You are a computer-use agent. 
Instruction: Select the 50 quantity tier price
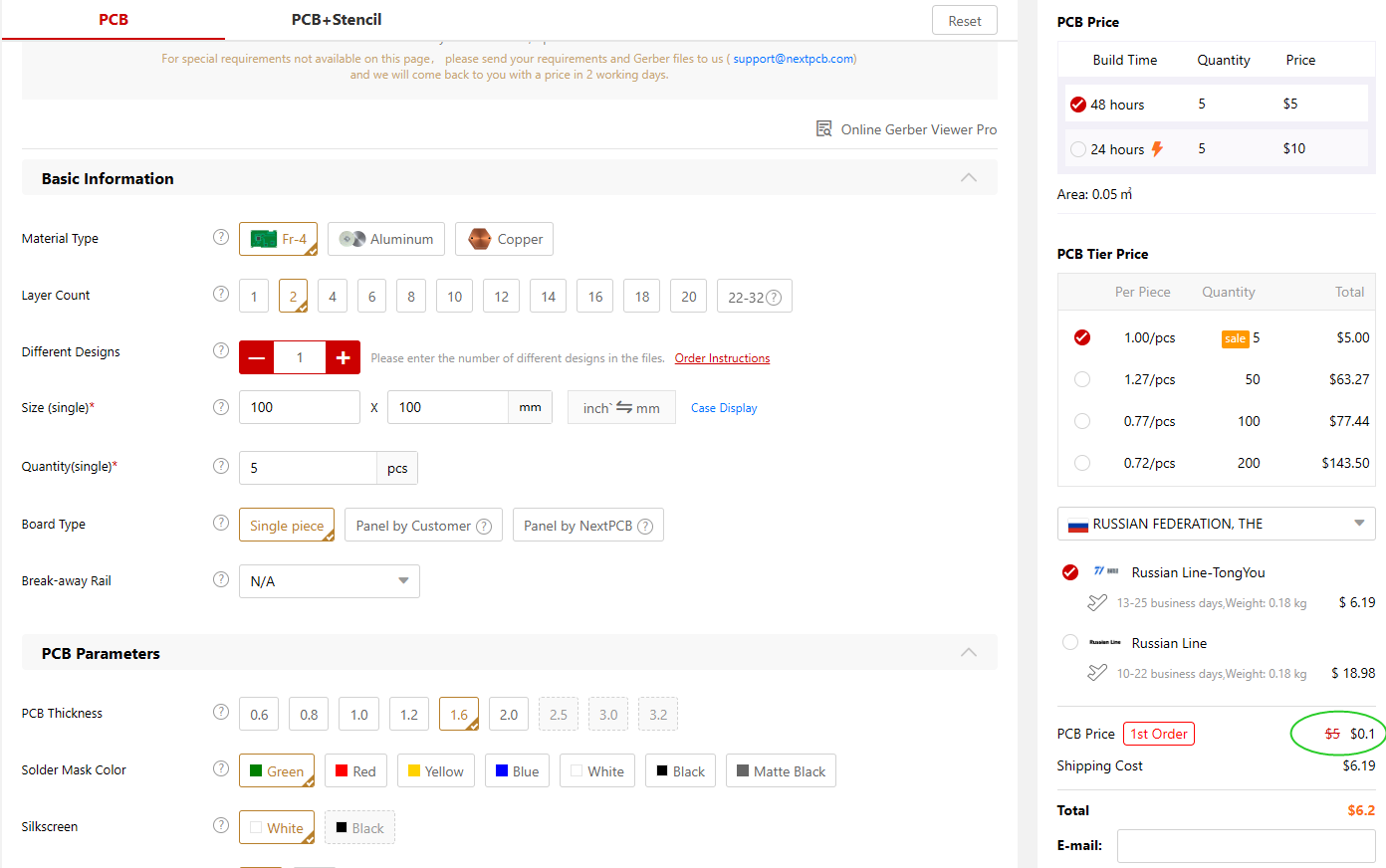pos(1082,379)
